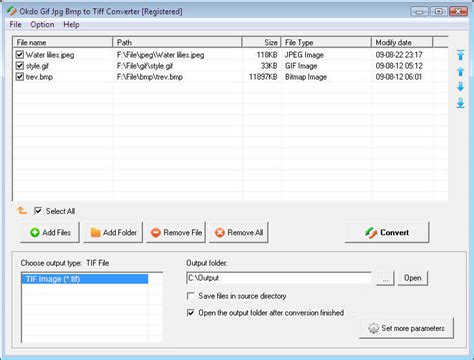Sort by the File name column header

click(63, 42)
